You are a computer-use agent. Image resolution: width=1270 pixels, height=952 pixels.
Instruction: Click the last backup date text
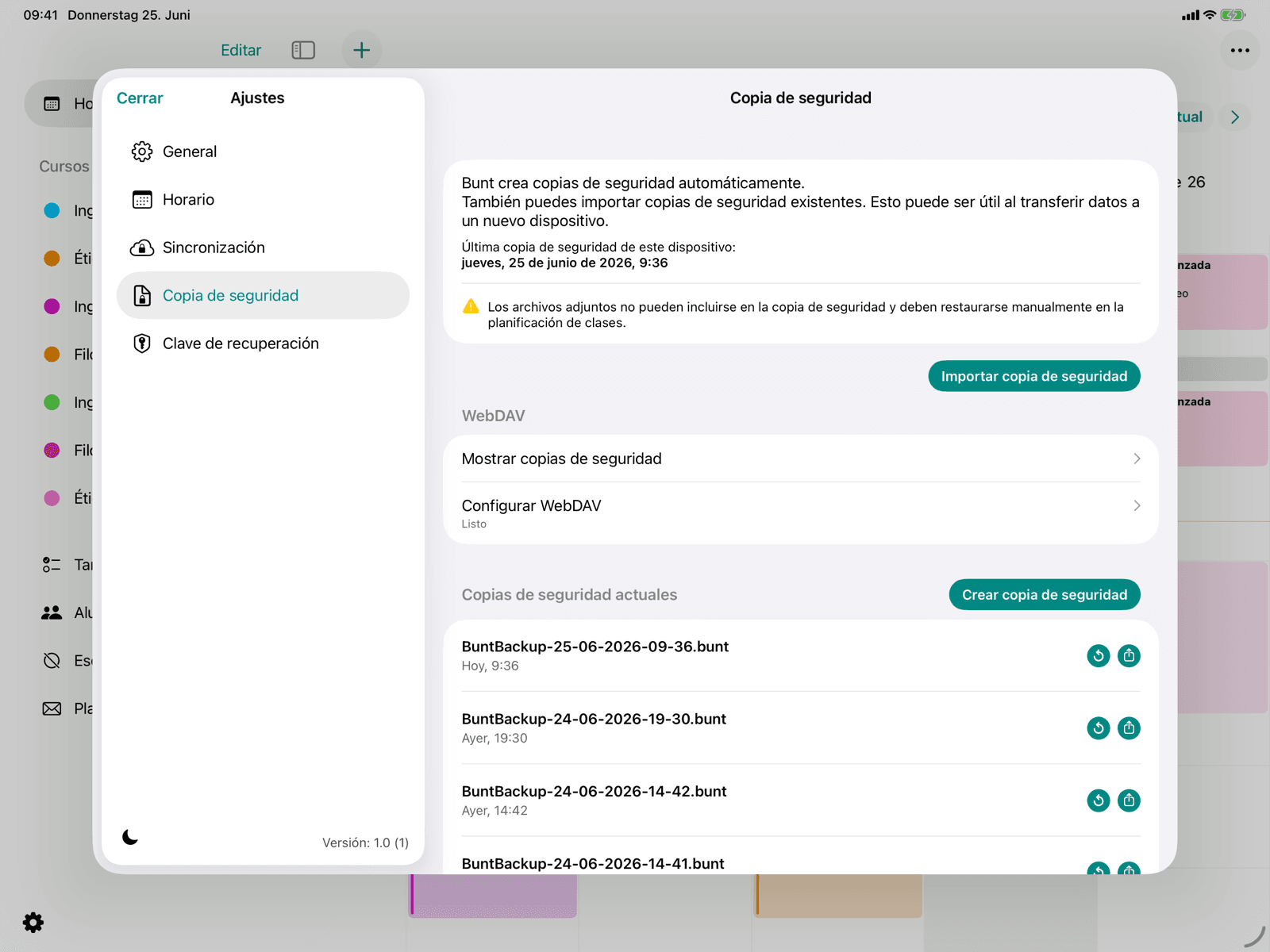click(x=564, y=263)
